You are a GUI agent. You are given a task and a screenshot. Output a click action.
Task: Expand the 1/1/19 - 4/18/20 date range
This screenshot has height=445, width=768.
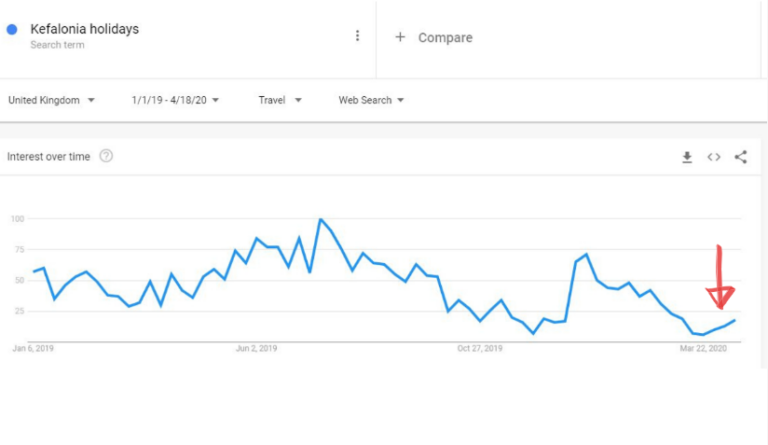tap(175, 100)
